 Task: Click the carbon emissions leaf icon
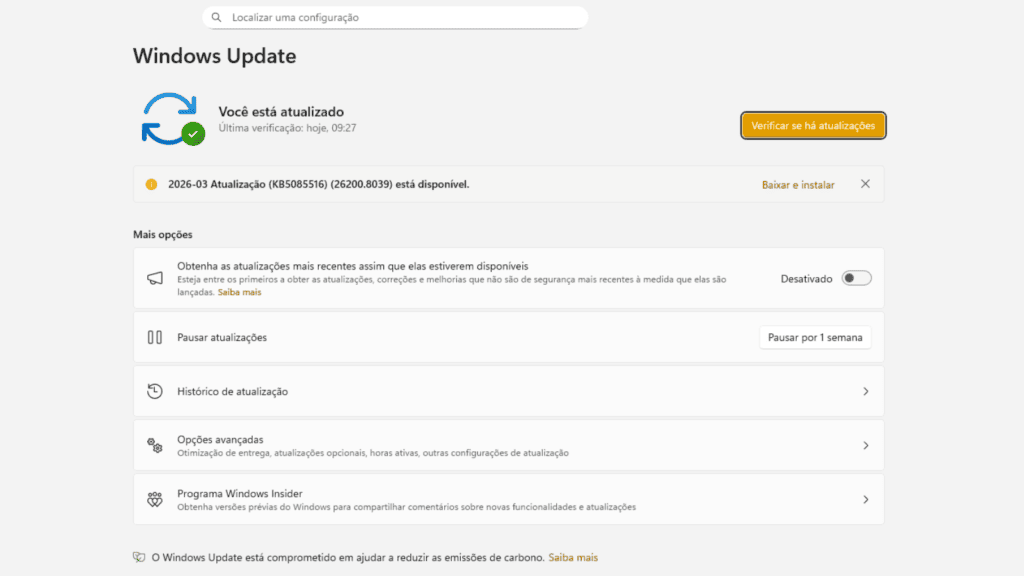pyautogui.click(x=139, y=557)
